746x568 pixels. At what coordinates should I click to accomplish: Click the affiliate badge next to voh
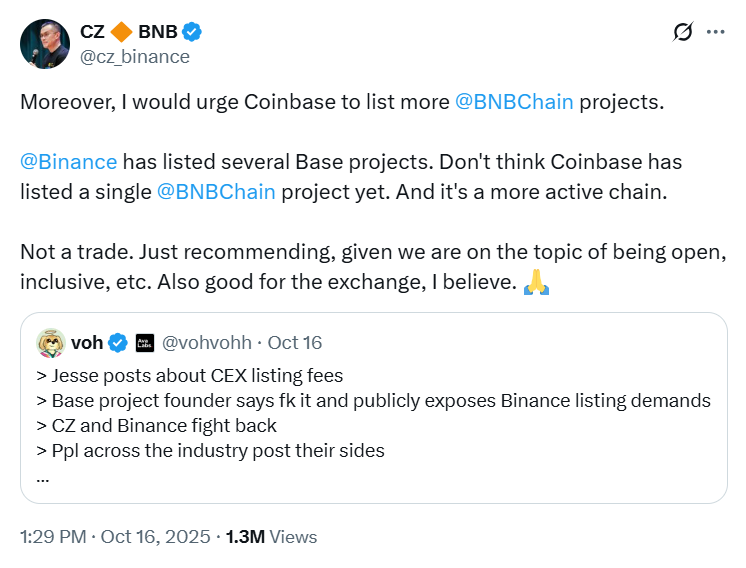click(144, 343)
